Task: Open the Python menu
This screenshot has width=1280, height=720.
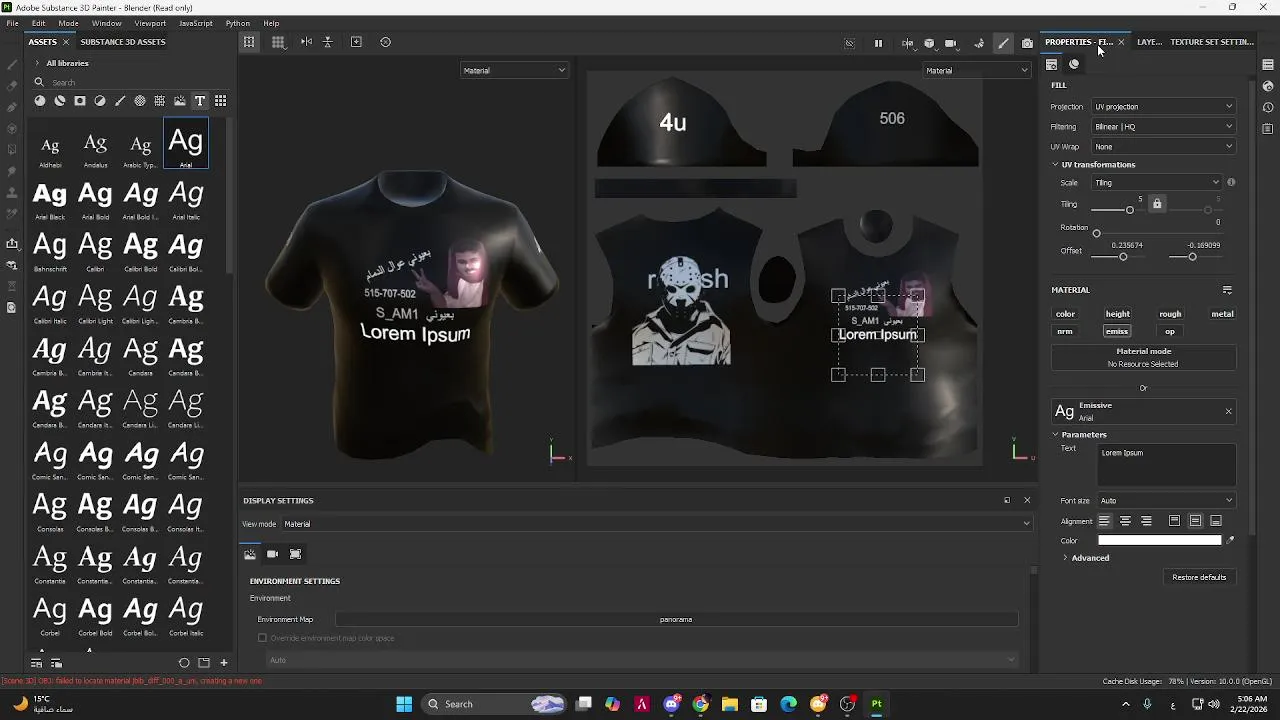Action: pos(238,23)
